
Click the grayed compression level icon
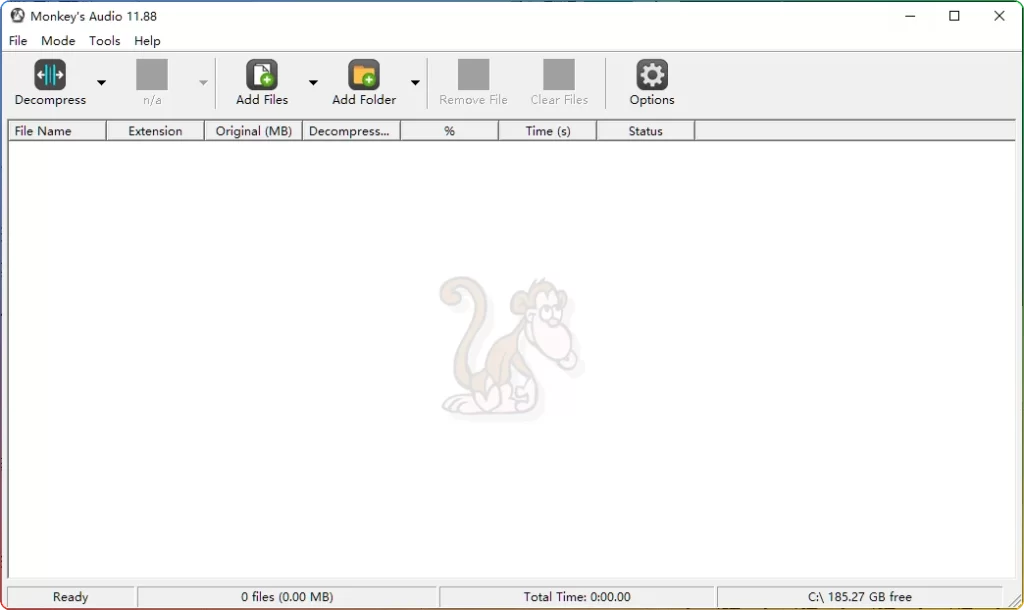tap(152, 75)
